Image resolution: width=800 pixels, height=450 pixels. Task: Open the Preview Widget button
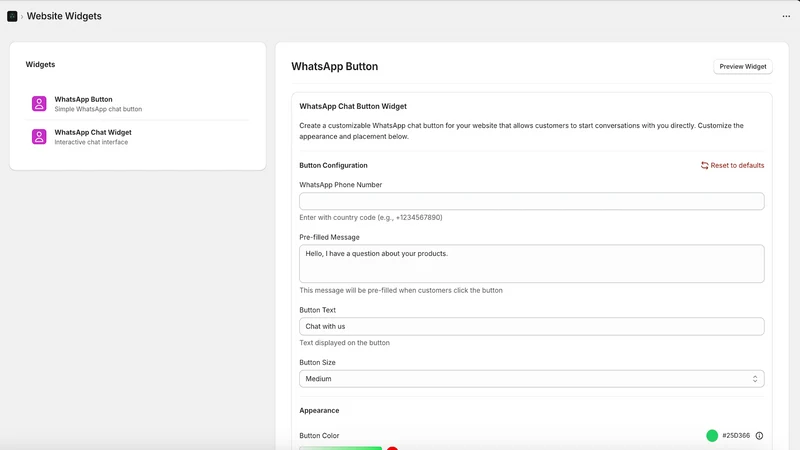(x=743, y=66)
